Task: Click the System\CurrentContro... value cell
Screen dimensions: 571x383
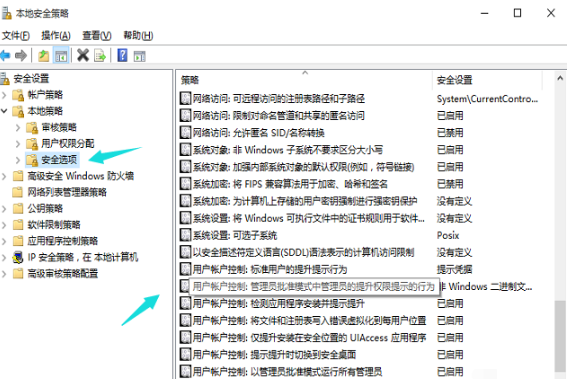Action: pyautogui.click(x=487, y=99)
